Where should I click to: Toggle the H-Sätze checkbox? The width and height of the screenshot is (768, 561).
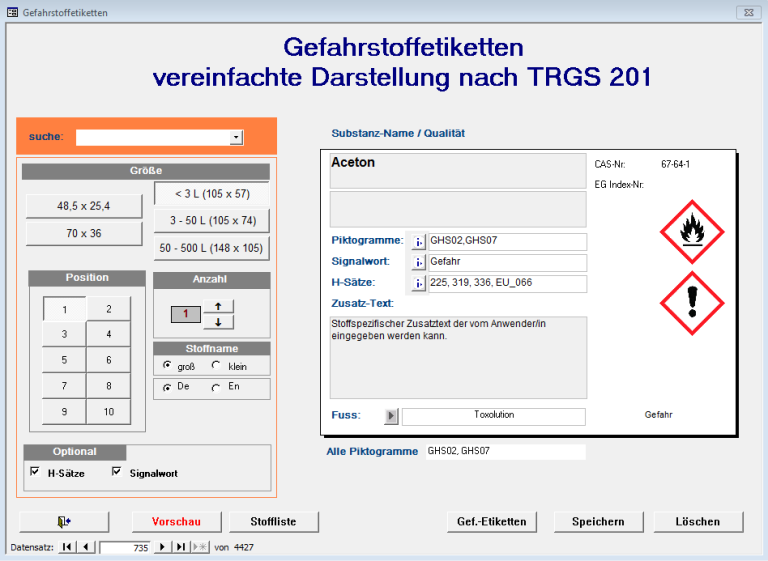pyautogui.click(x=35, y=472)
